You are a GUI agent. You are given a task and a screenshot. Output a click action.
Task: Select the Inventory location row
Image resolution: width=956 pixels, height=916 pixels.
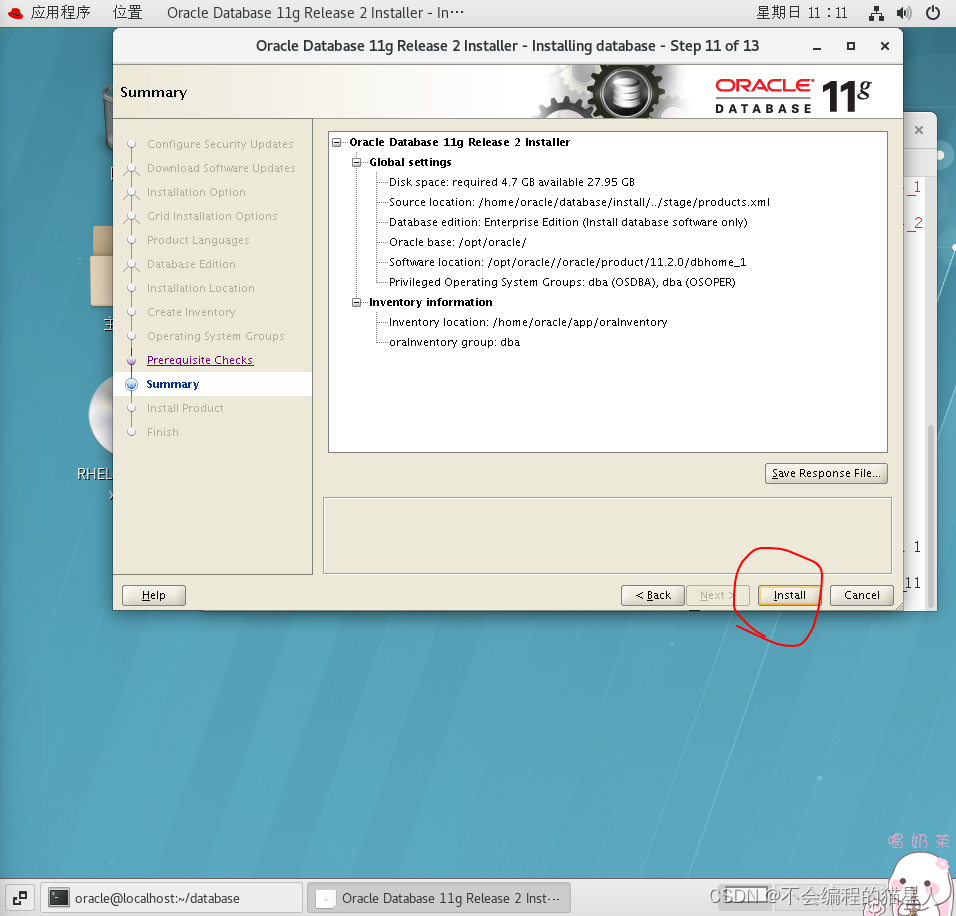[528, 322]
